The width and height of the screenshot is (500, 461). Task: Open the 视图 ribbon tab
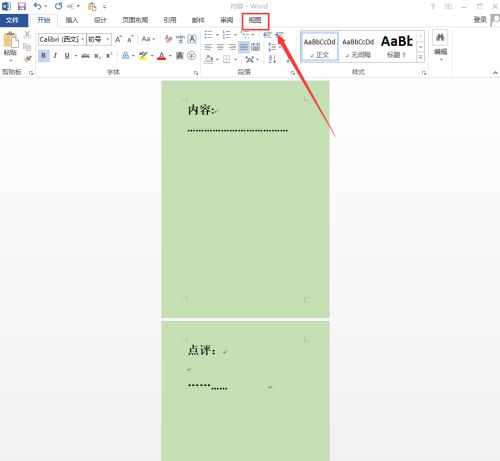(255, 20)
